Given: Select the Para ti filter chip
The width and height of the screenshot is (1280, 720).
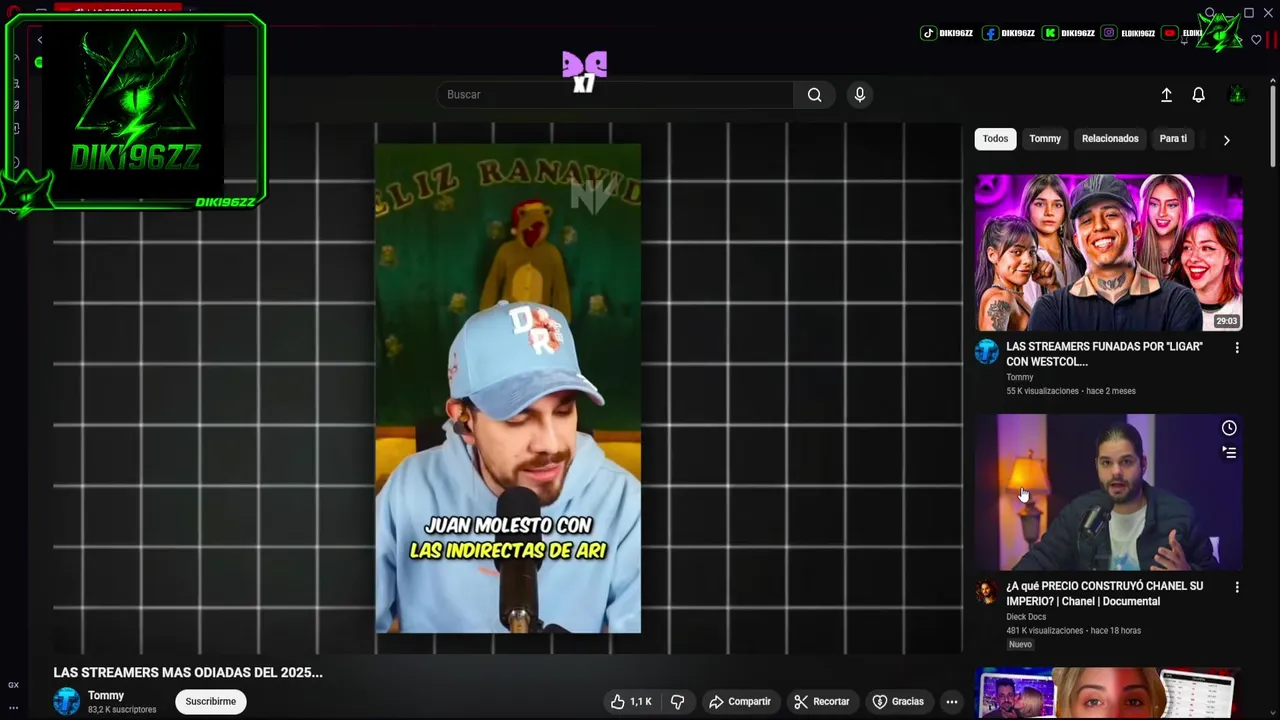Looking at the screenshot, I should (1173, 139).
